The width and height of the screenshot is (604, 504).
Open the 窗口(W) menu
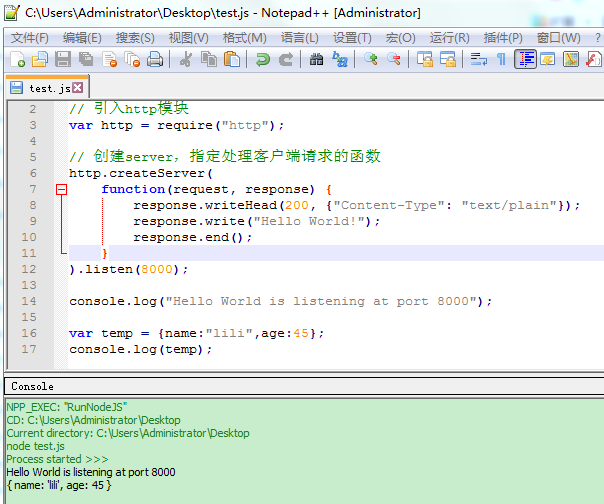[x=559, y=38]
